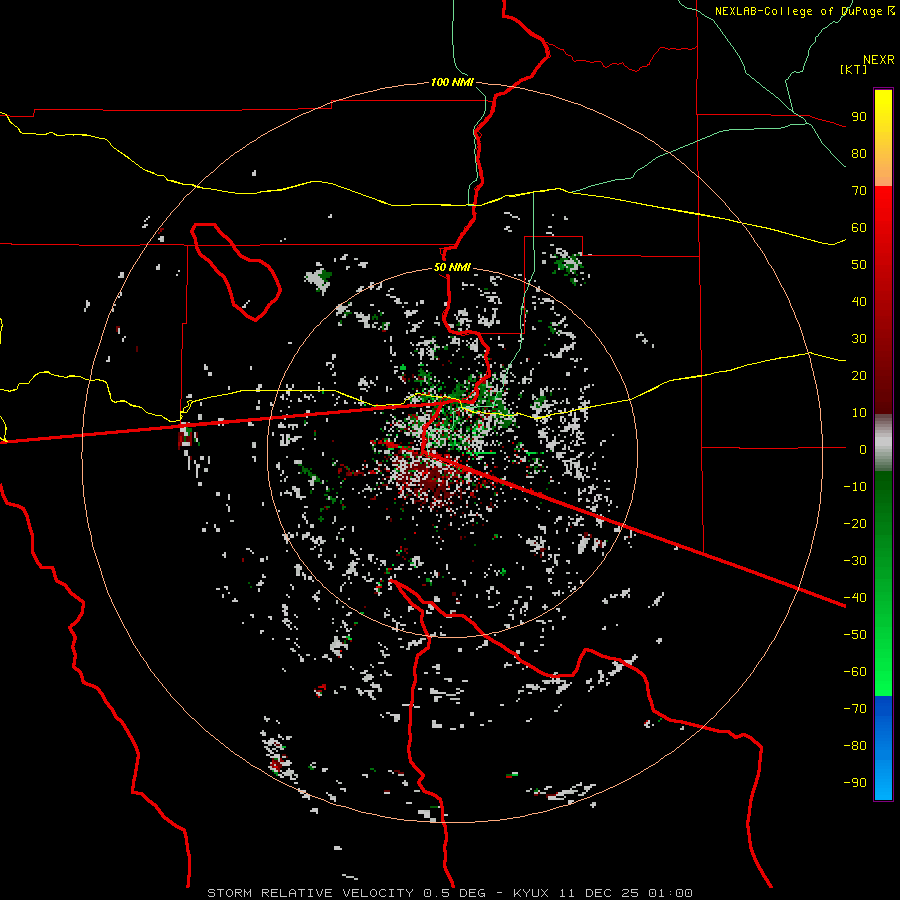Click the positive 20 scale value
The width and height of the screenshot is (900, 900).
[x=859, y=376]
